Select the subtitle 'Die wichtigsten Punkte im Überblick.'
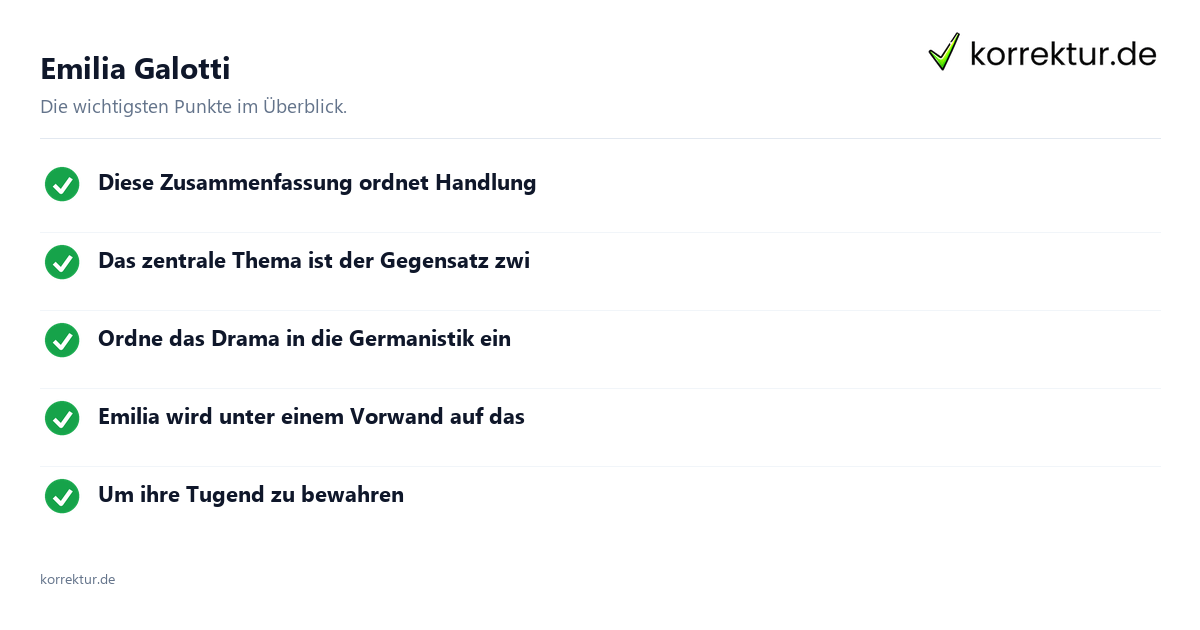Viewport: 1200px width, 630px height. click(193, 106)
